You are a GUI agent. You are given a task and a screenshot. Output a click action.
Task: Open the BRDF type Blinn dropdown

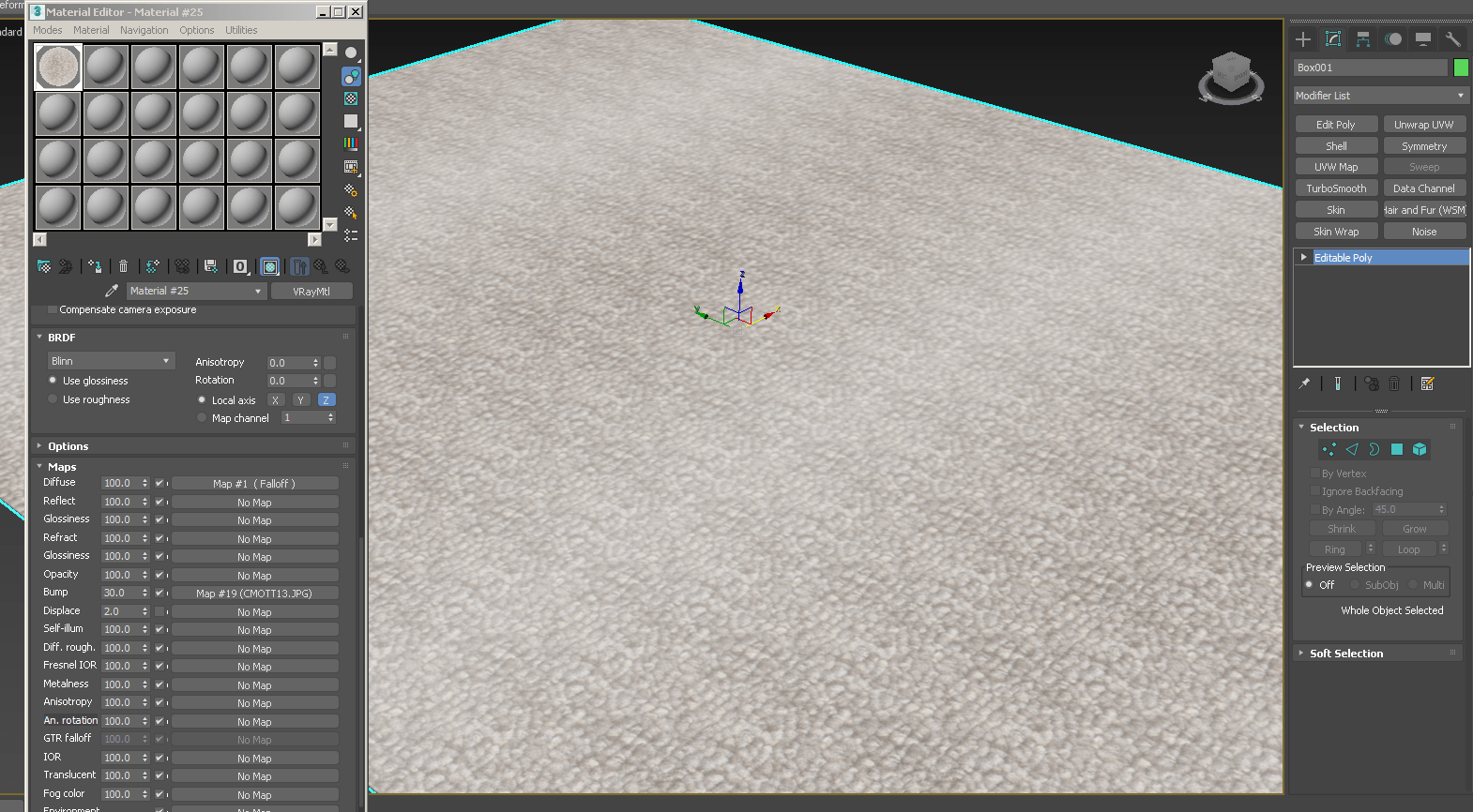[111, 361]
